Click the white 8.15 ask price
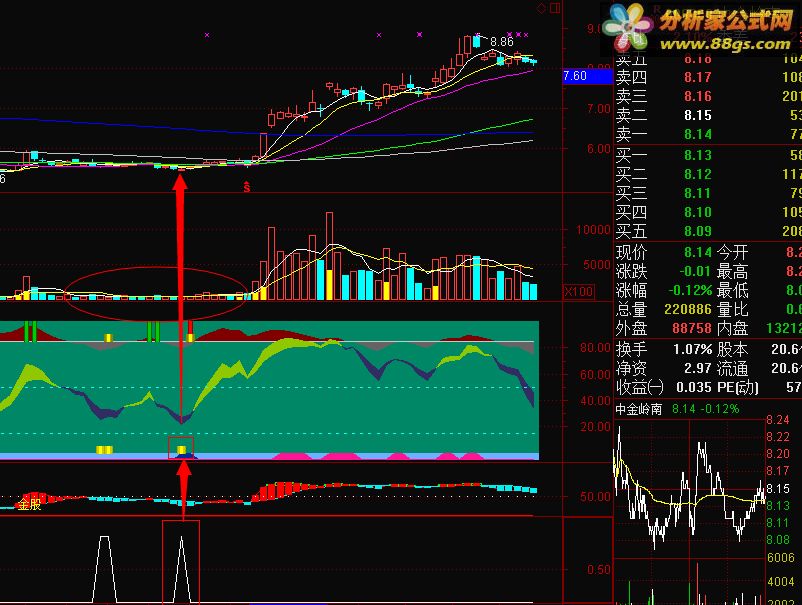 698,116
